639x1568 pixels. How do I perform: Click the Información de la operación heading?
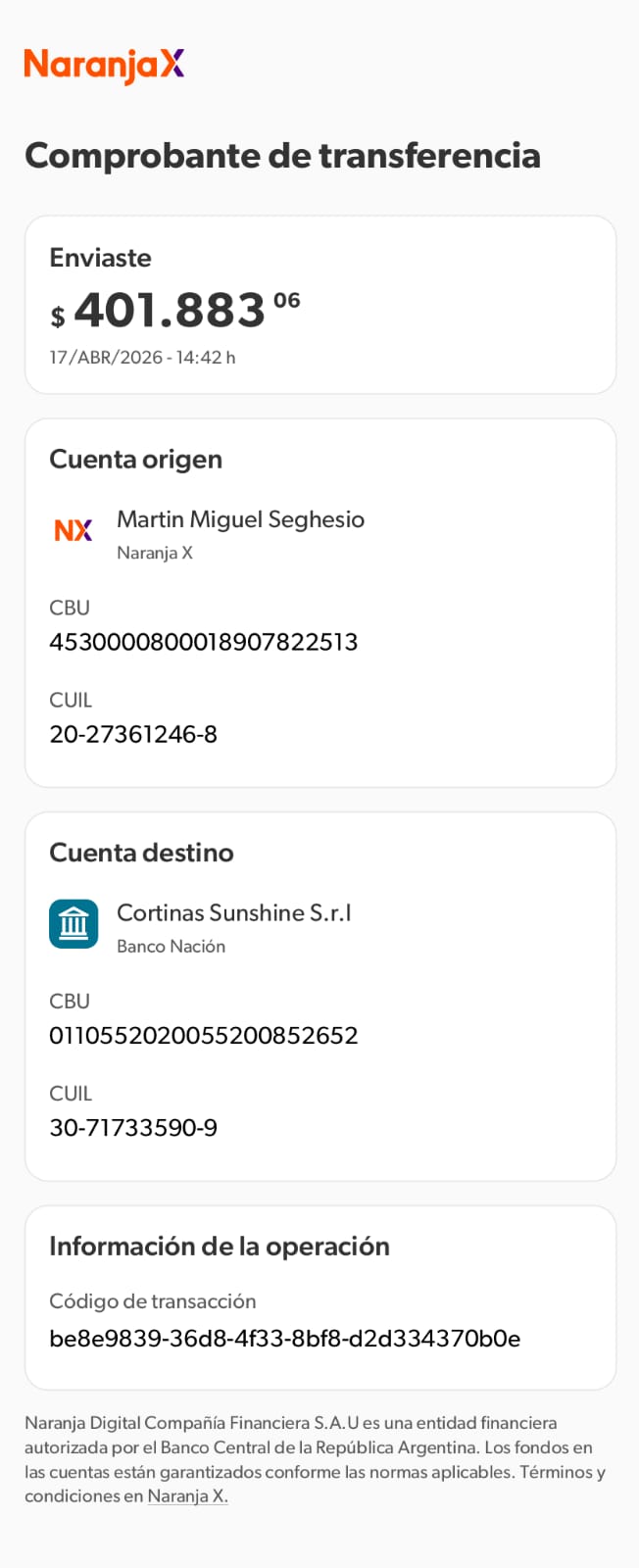(220, 1247)
